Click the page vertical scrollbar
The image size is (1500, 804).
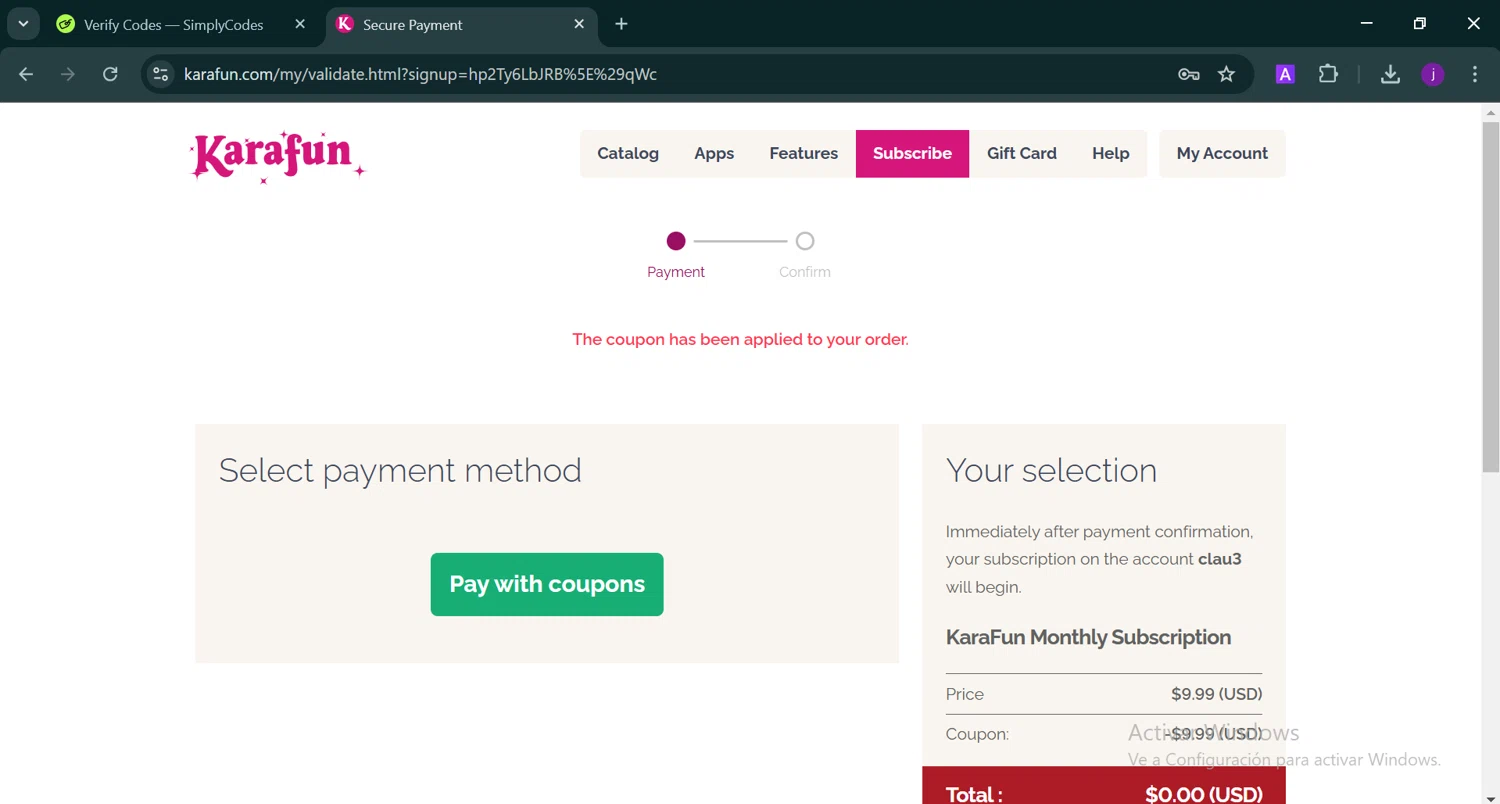[1490, 297]
